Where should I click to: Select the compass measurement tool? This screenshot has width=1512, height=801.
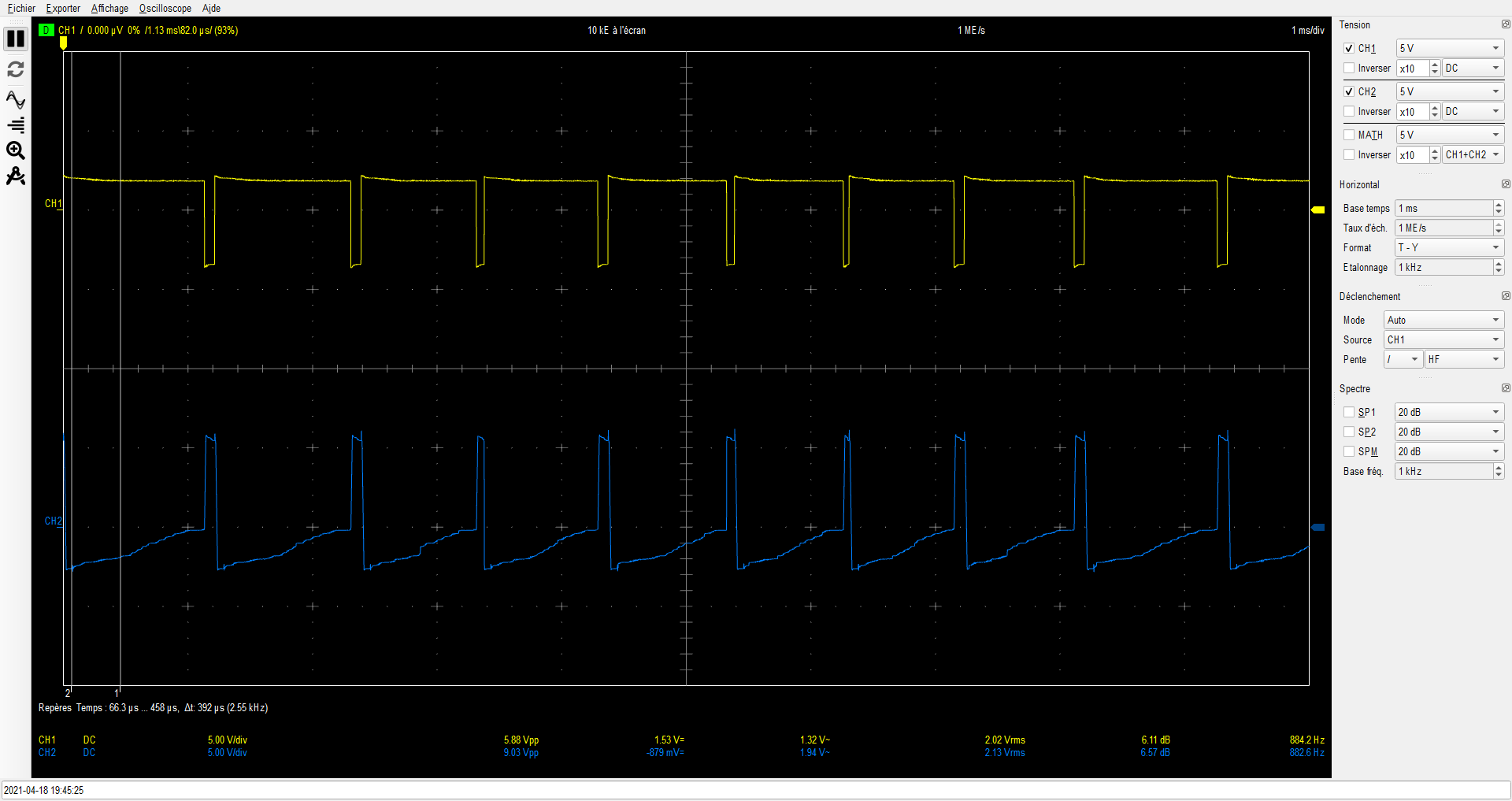point(16,176)
